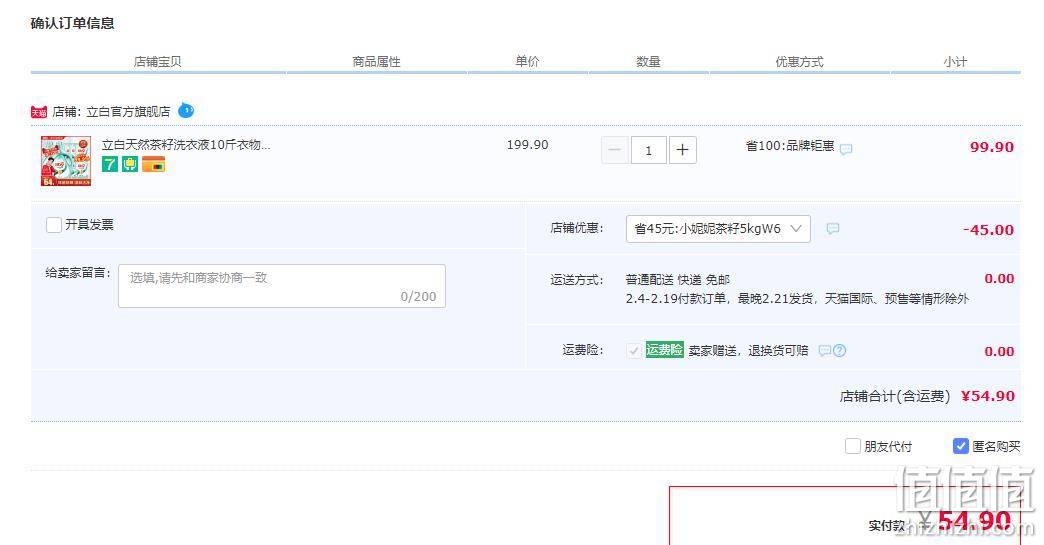Open the product thumbnail of 立白 laundry detergent
The height and width of the screenshot is (545, 1044).
pos(66,161)
